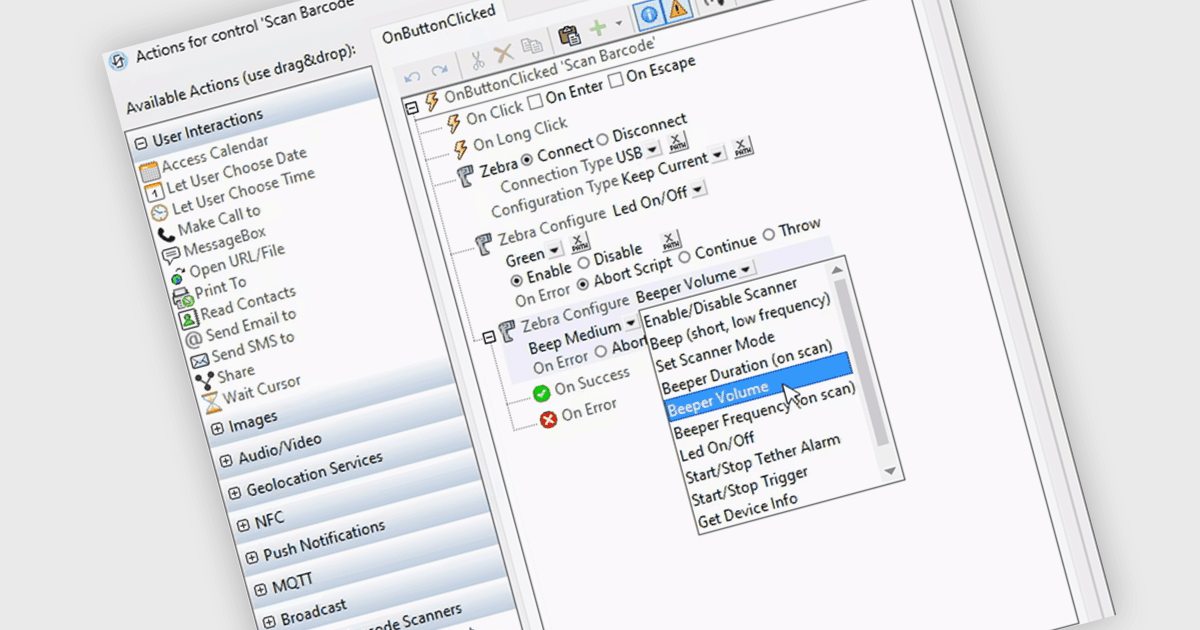
Task: Click the Paste clipboard icon
Action: coord(570,38)
